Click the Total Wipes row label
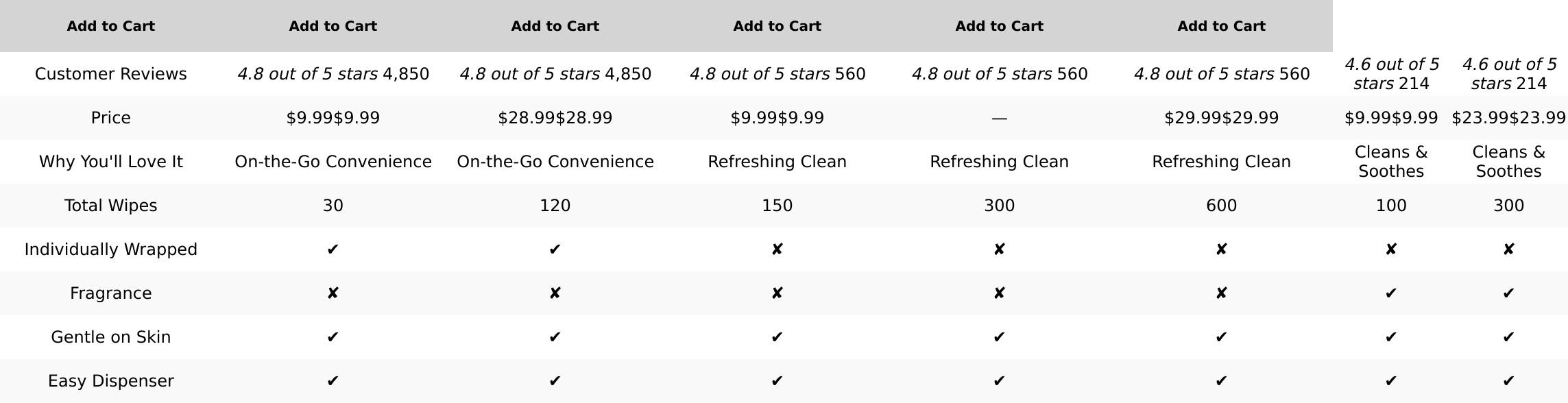Viewport: 1568px width, 403px height. point(110,206)
